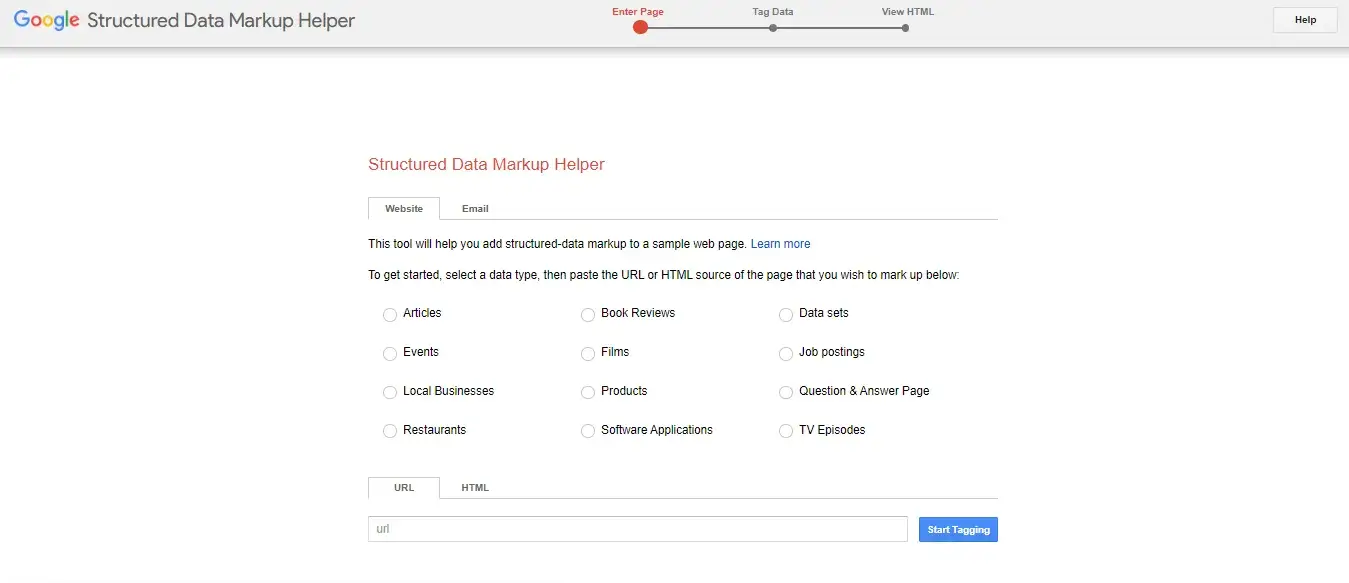The image size is (1349, 583).
Task: Switch to the HTML input tab
Action: coord(475,487)
